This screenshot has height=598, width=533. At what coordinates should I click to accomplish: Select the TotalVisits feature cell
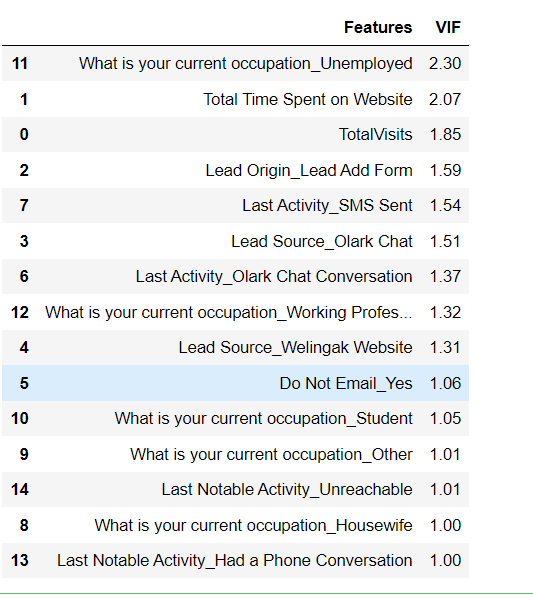pos(376,135)
